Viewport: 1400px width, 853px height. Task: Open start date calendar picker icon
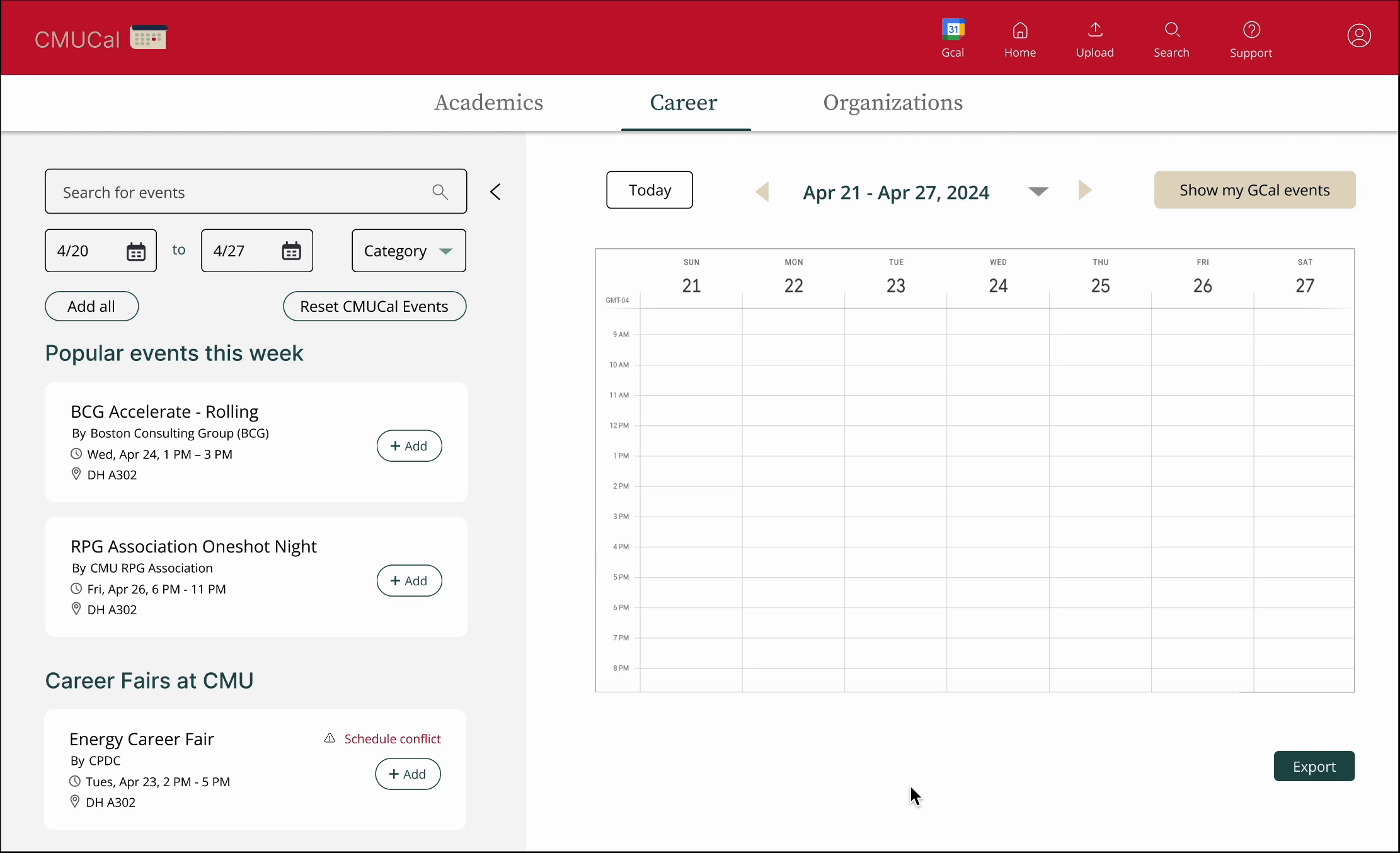[136, 251]
